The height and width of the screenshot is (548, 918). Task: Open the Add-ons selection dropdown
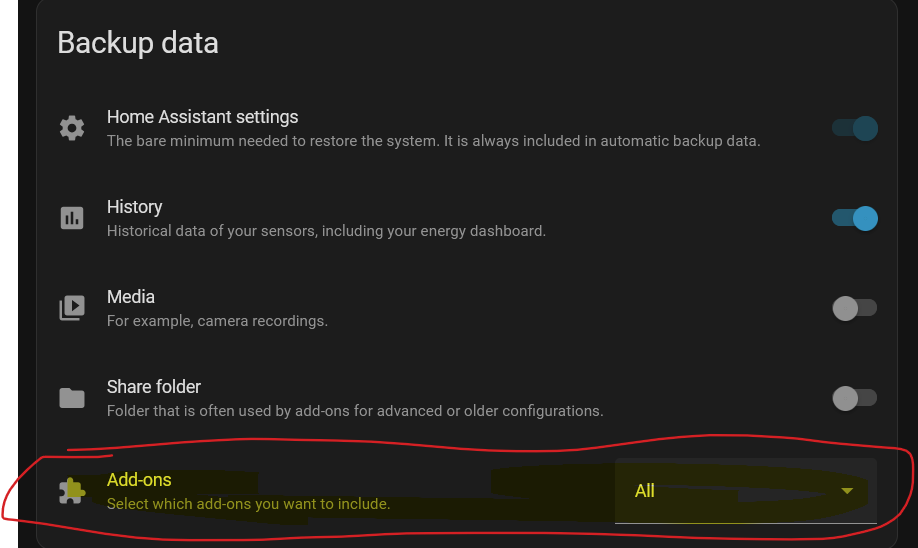click(745, 491)
